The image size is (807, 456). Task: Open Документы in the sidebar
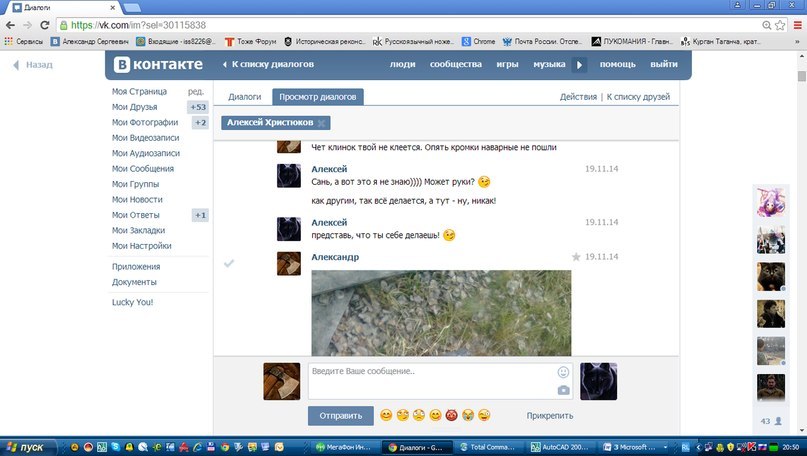point(134,282)
